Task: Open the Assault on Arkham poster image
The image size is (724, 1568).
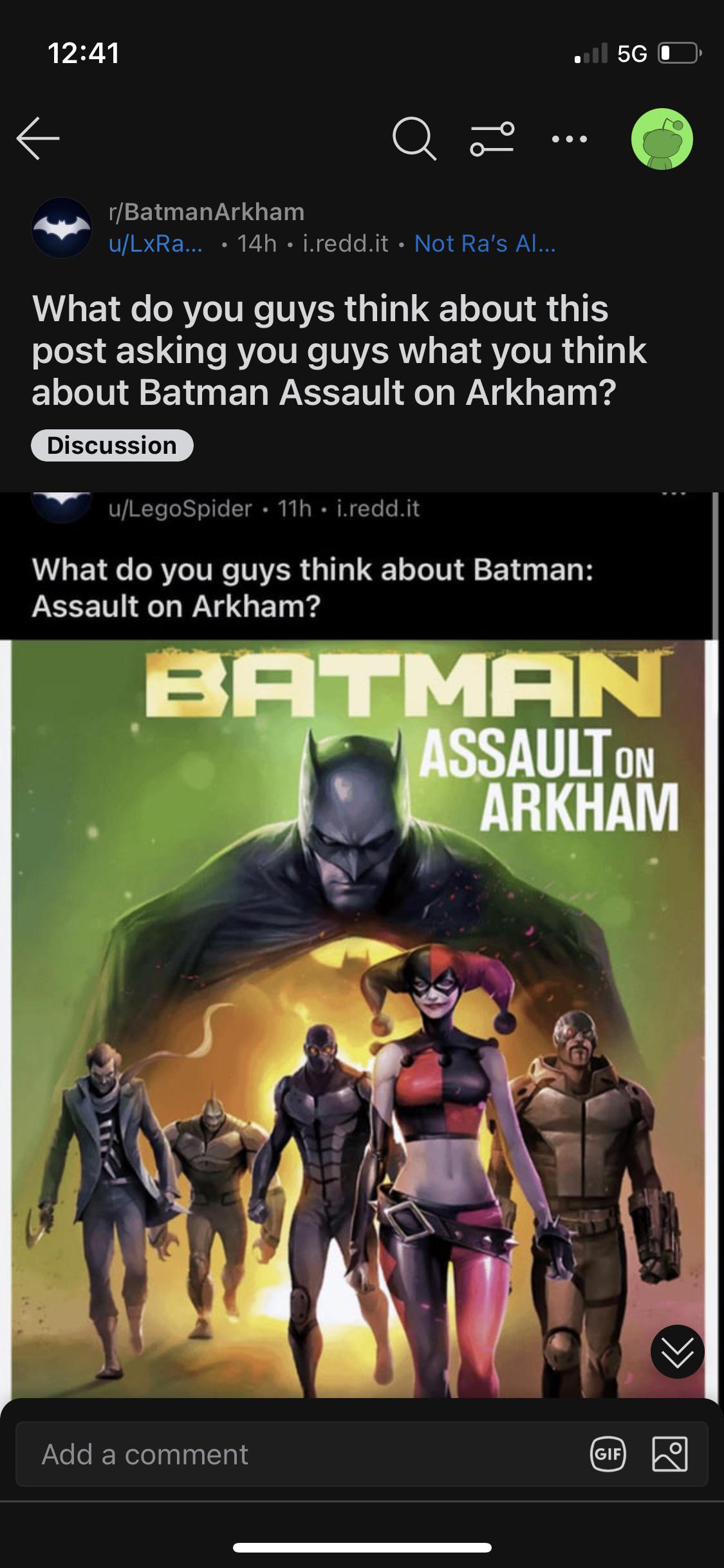Action: [357, 1018]
